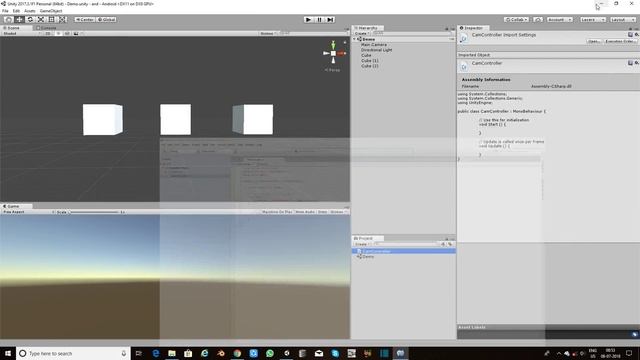
Task: Open the Free Aspect dropdown
Action: click(x=29, y=212)
